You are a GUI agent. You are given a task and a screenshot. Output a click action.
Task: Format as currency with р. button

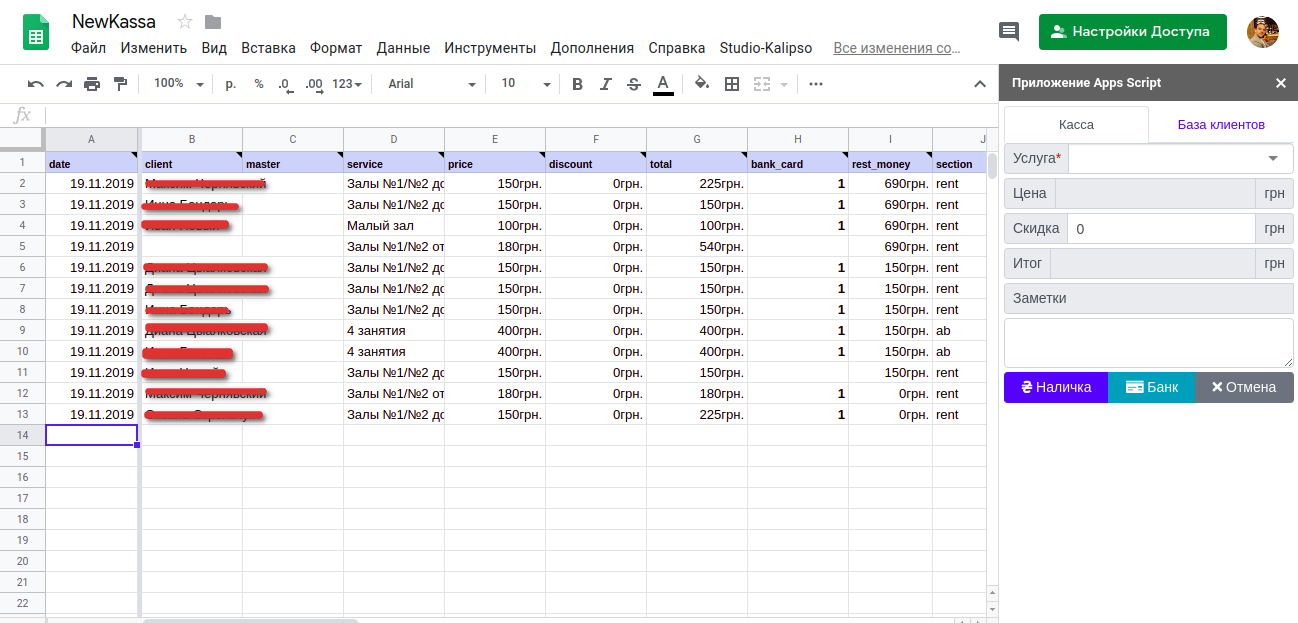pyautogui.click(x=231, y=84)
